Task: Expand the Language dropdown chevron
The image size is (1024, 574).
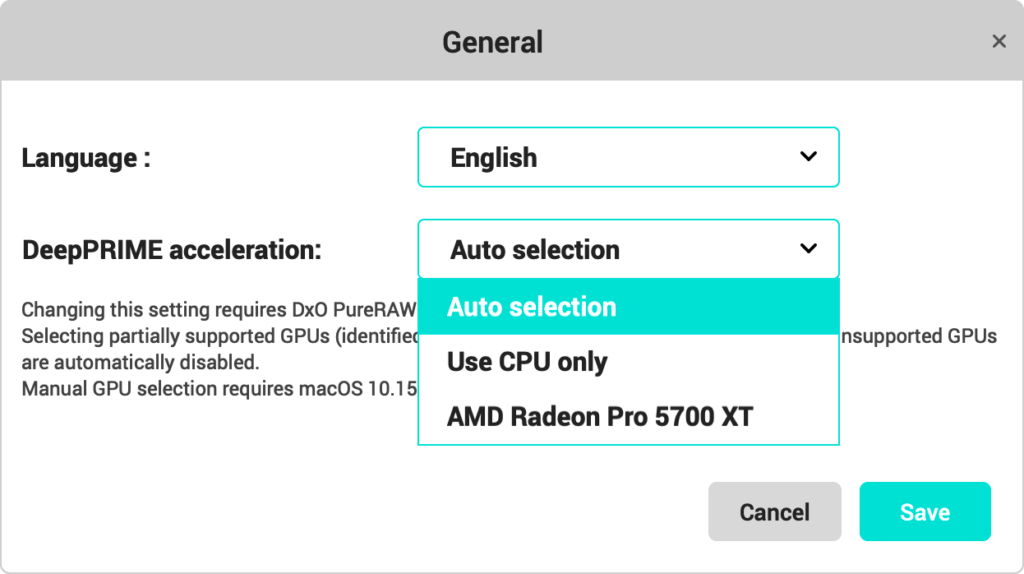Action: pyautogui.click(x=808, y=157)
